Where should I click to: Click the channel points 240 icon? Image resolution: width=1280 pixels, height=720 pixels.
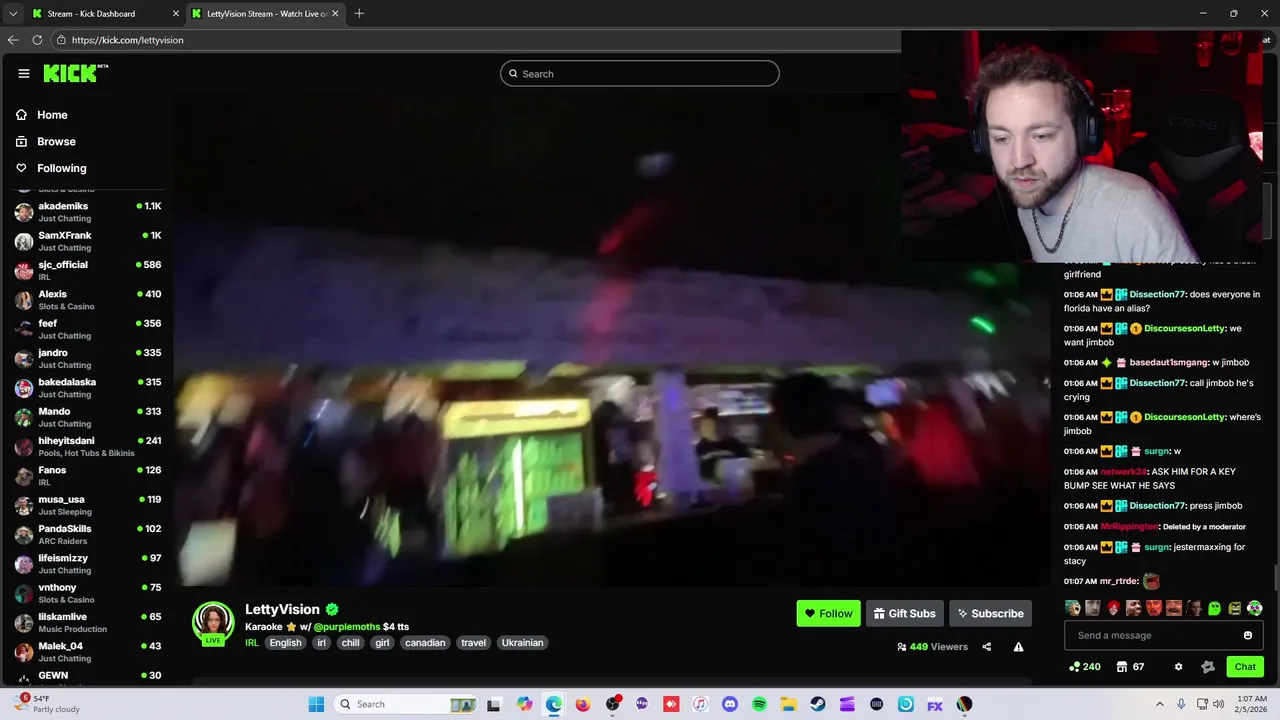point(1085,667)
